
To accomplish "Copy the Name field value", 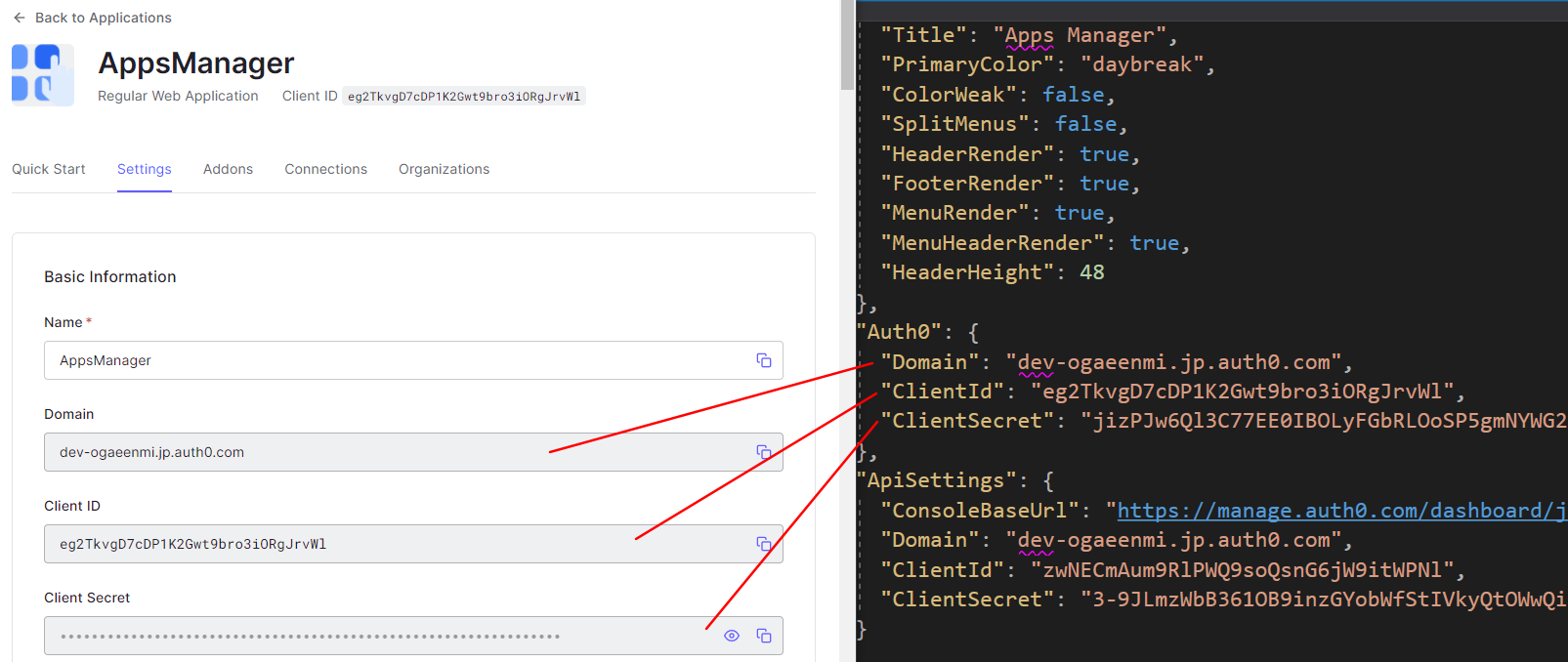I will pos(764,360).
